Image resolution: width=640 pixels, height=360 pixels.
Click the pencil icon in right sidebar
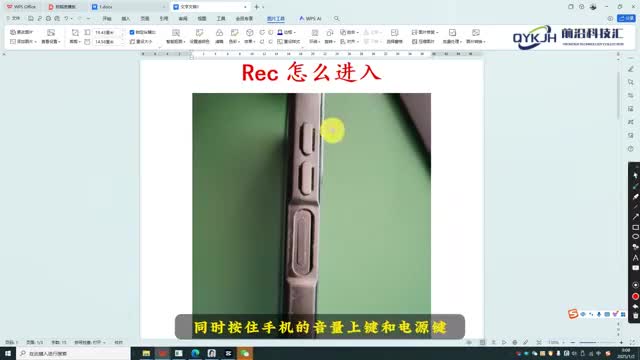(631, 69)
